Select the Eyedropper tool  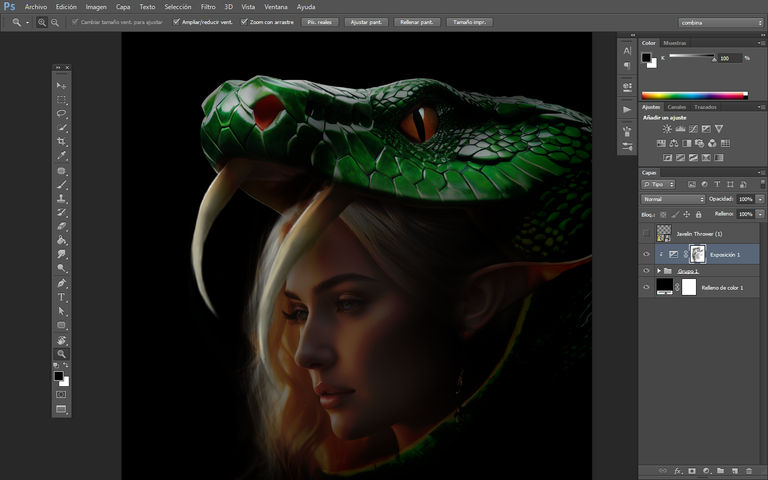tap(61, 156)
